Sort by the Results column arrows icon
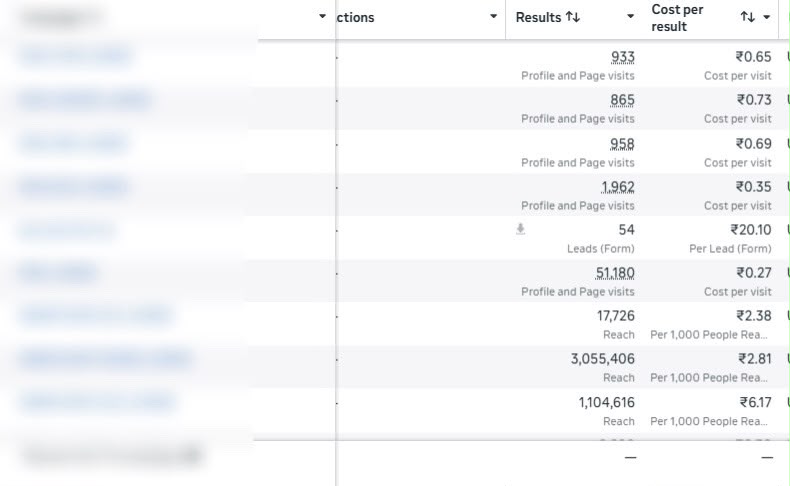Viewport: 790px width, 486px height. (x=572, y=17)
